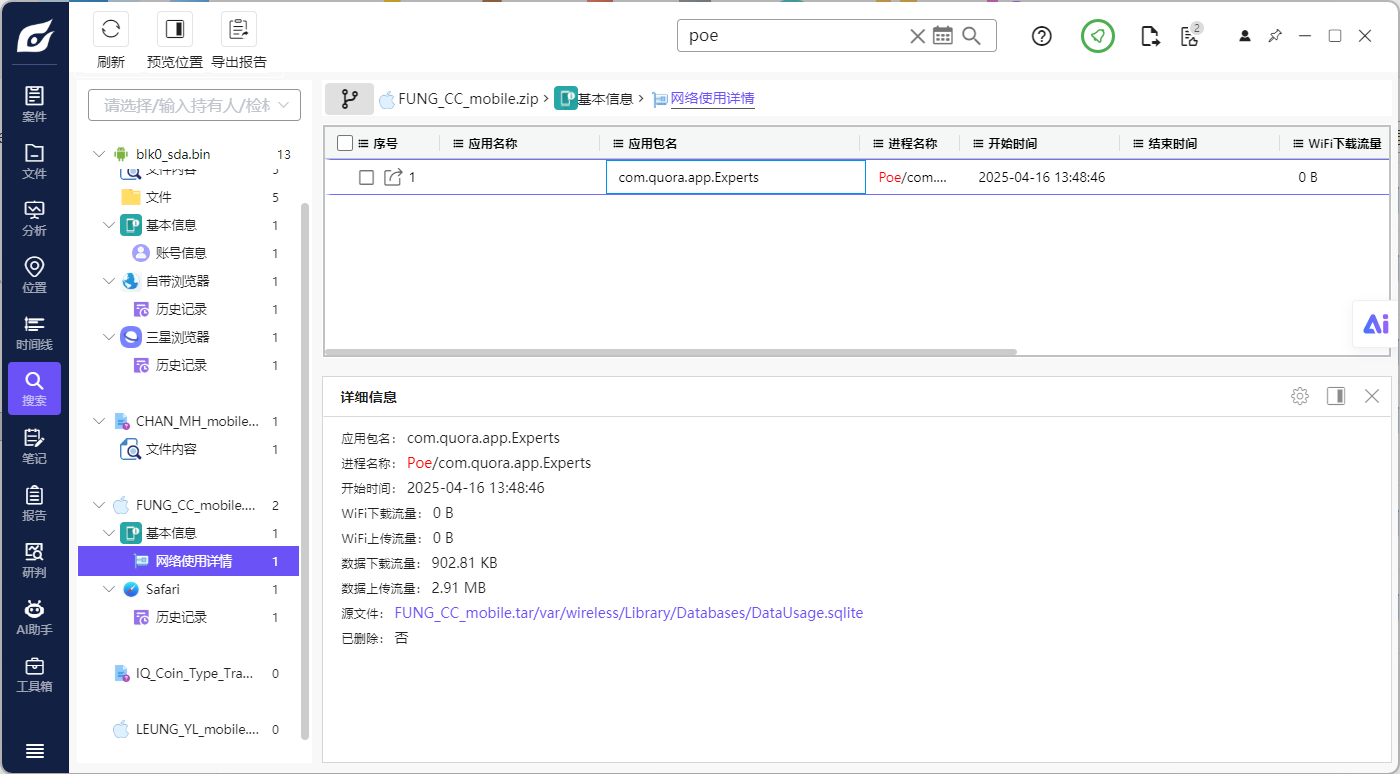
Task: Click the 进程名称 column header
Action: (909, 143)
